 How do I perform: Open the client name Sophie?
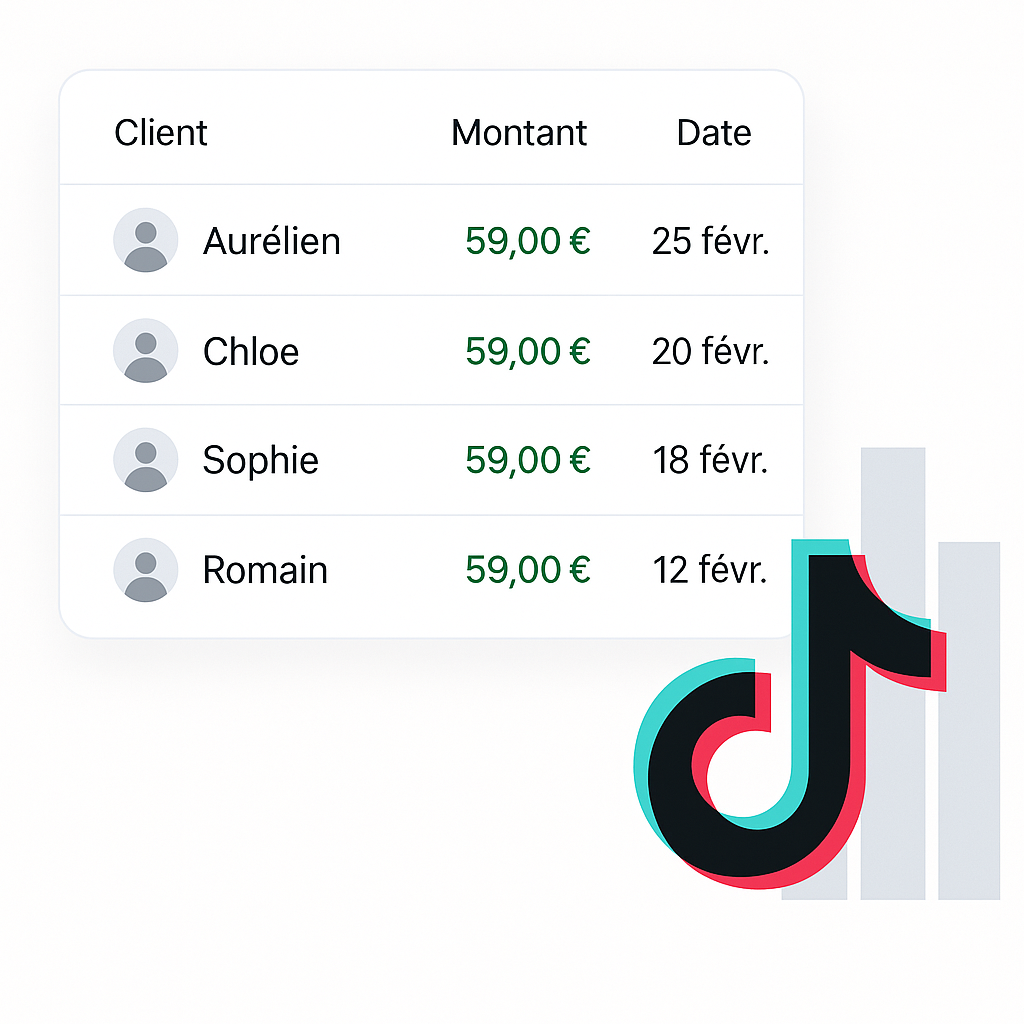point(261,461)
